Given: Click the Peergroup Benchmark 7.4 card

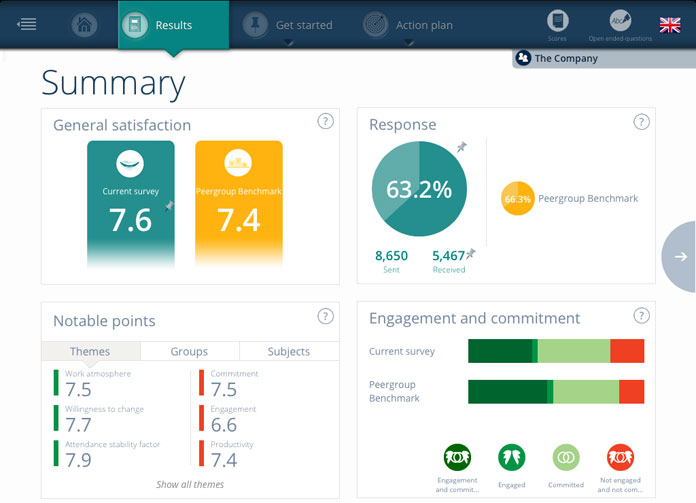Looking at the screenshot, I should click(239, 204).
